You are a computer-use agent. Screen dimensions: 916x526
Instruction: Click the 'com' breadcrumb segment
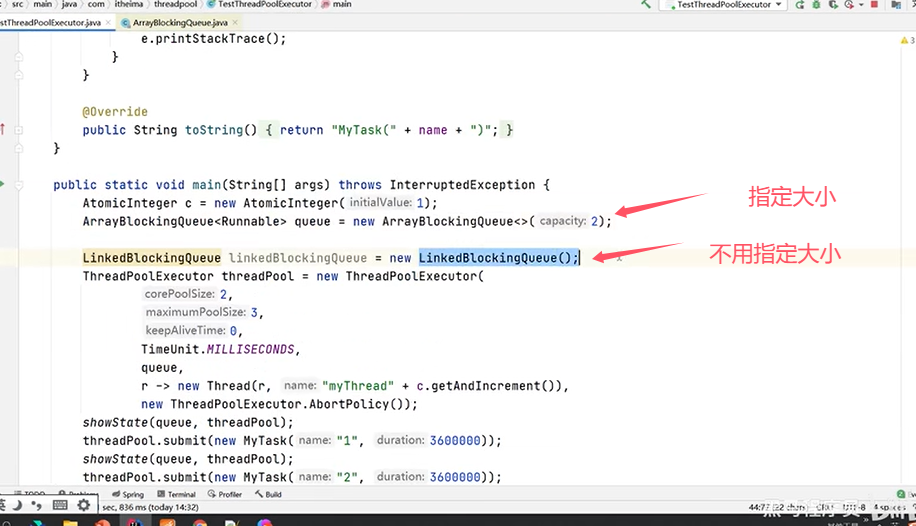[x=96, y=4]
